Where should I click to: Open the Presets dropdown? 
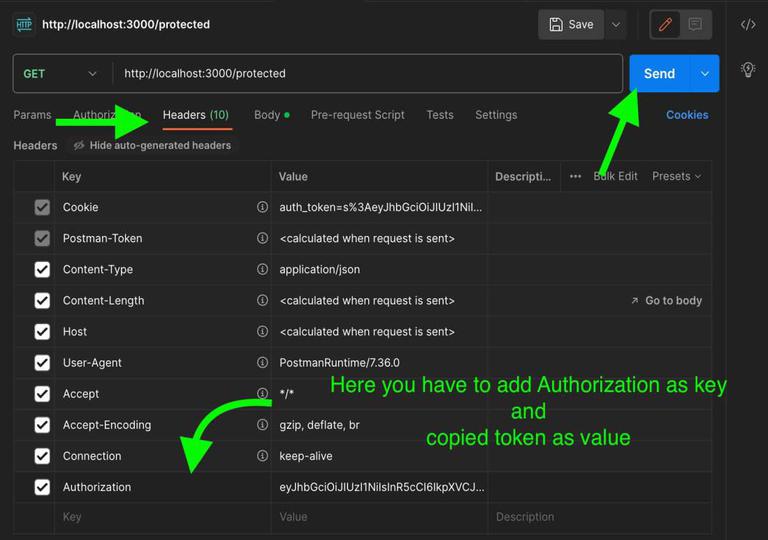coord(676,176)
